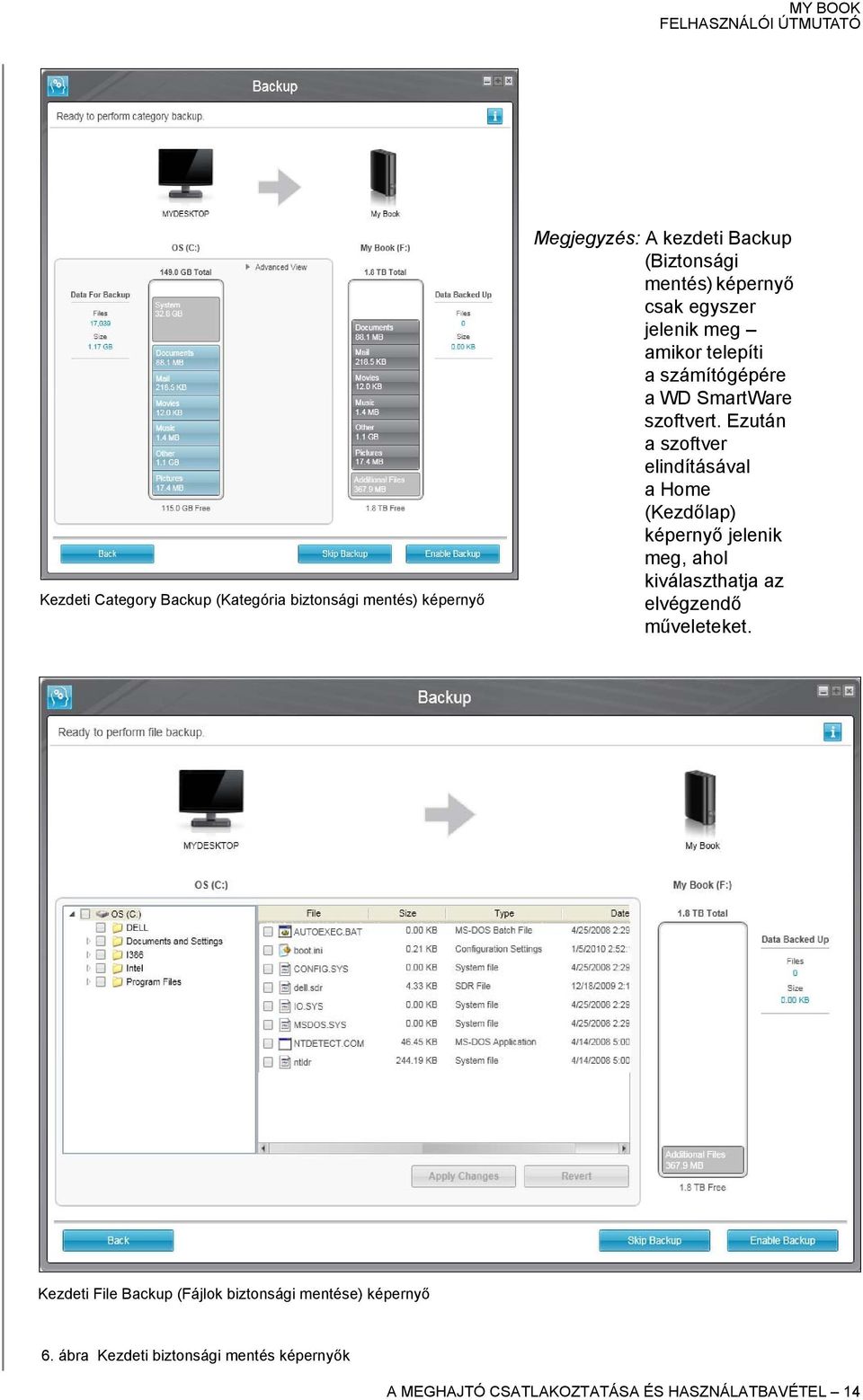This screenshot has width=863, height=1400.
Task: Sort by the File column header
Action: 314,913
